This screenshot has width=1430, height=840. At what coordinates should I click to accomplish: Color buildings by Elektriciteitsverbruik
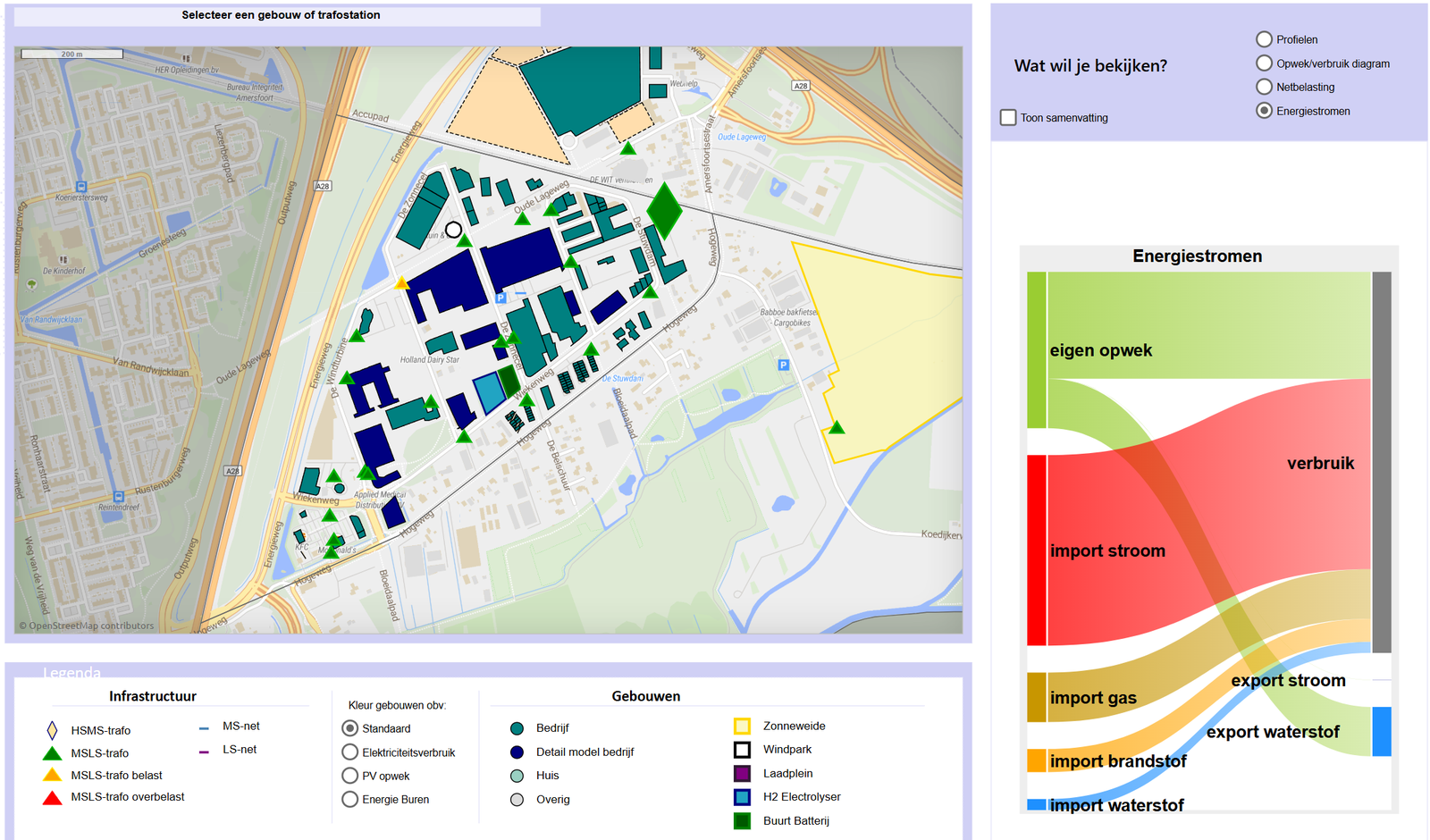(x=350, y=752)
